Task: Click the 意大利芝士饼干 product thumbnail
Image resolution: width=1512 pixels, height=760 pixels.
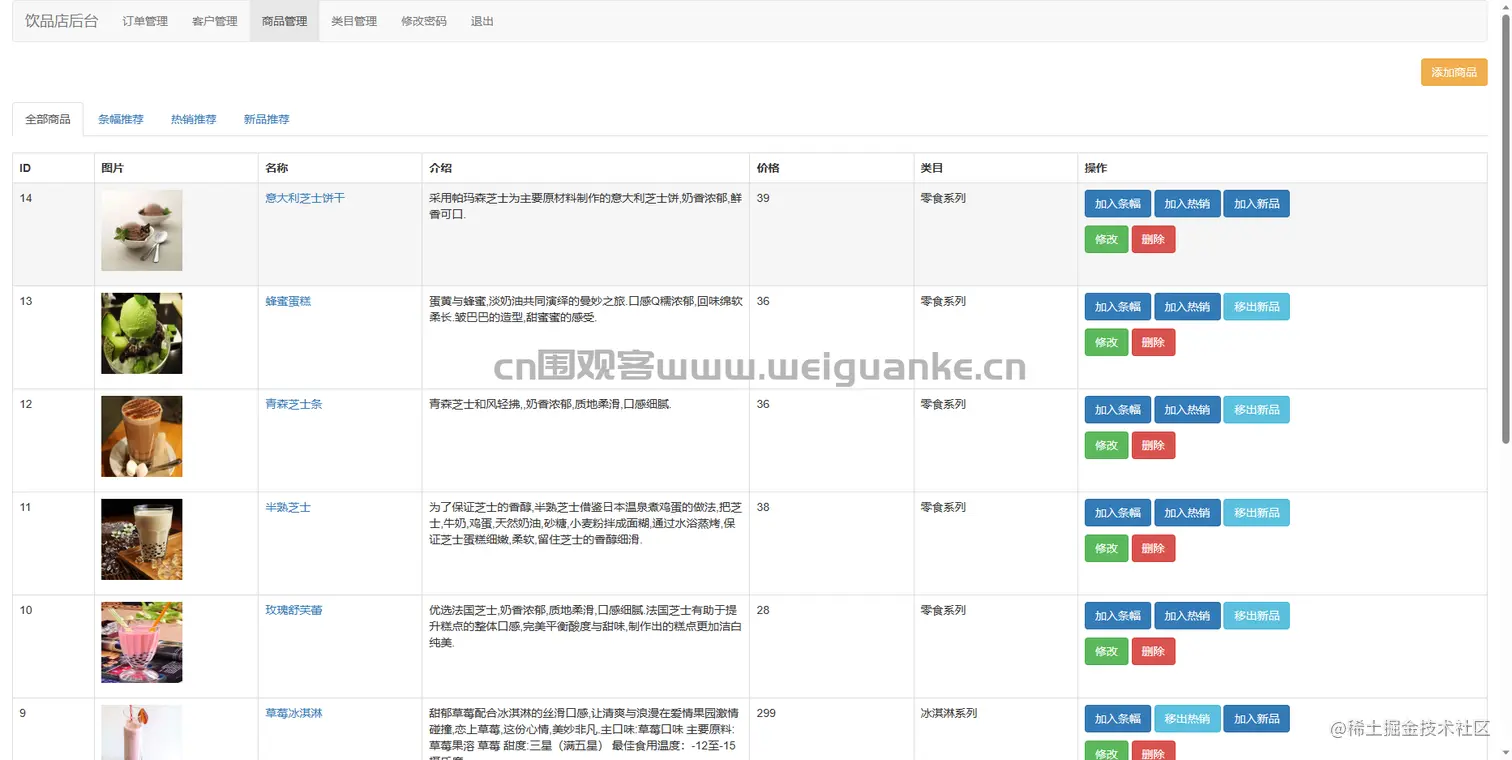Action: coord(142,230)
